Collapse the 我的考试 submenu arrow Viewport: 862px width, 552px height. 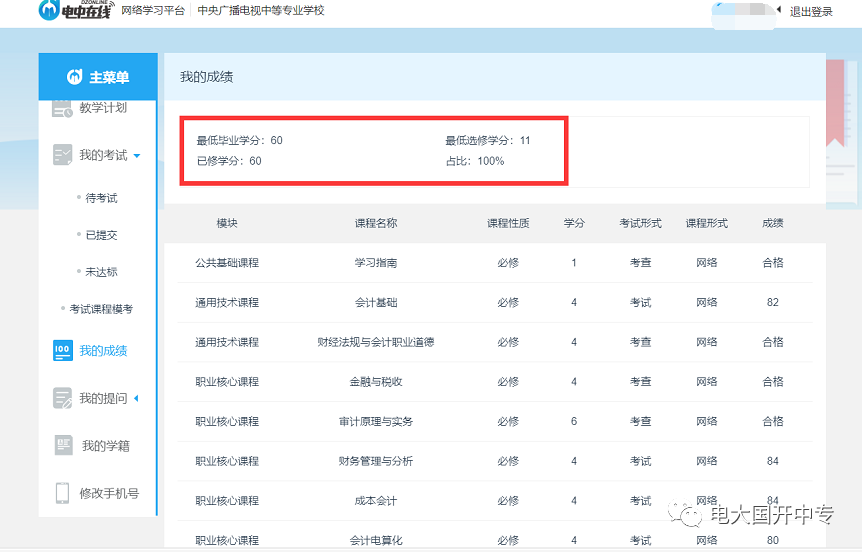pos(137,156)
